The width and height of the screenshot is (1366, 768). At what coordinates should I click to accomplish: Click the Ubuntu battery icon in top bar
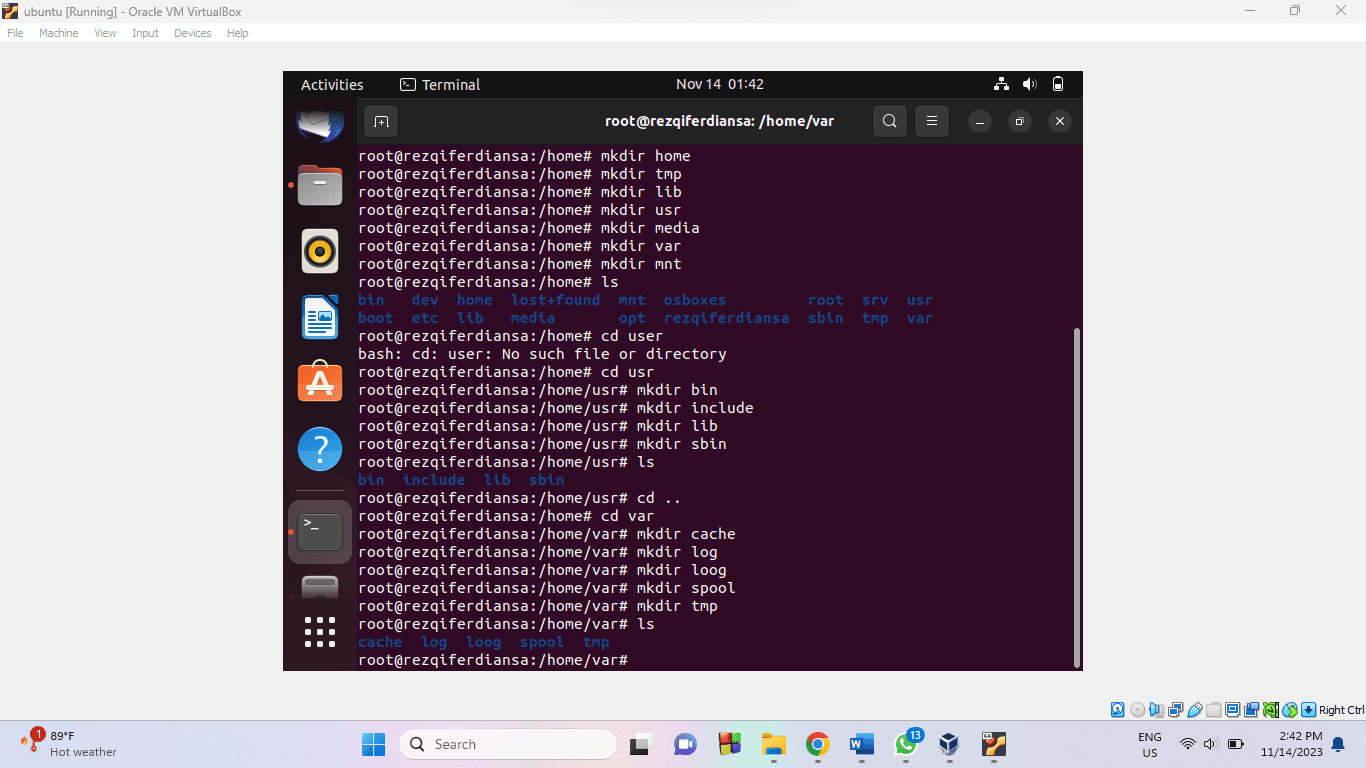coord(1058,84)
